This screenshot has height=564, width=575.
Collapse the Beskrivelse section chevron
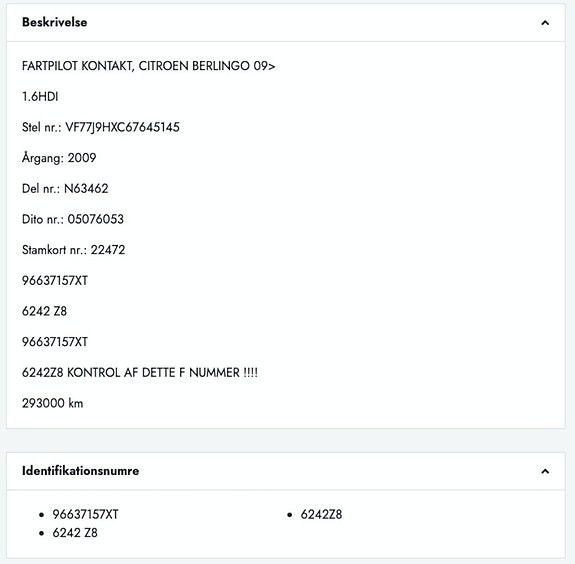tap(545, 23)
